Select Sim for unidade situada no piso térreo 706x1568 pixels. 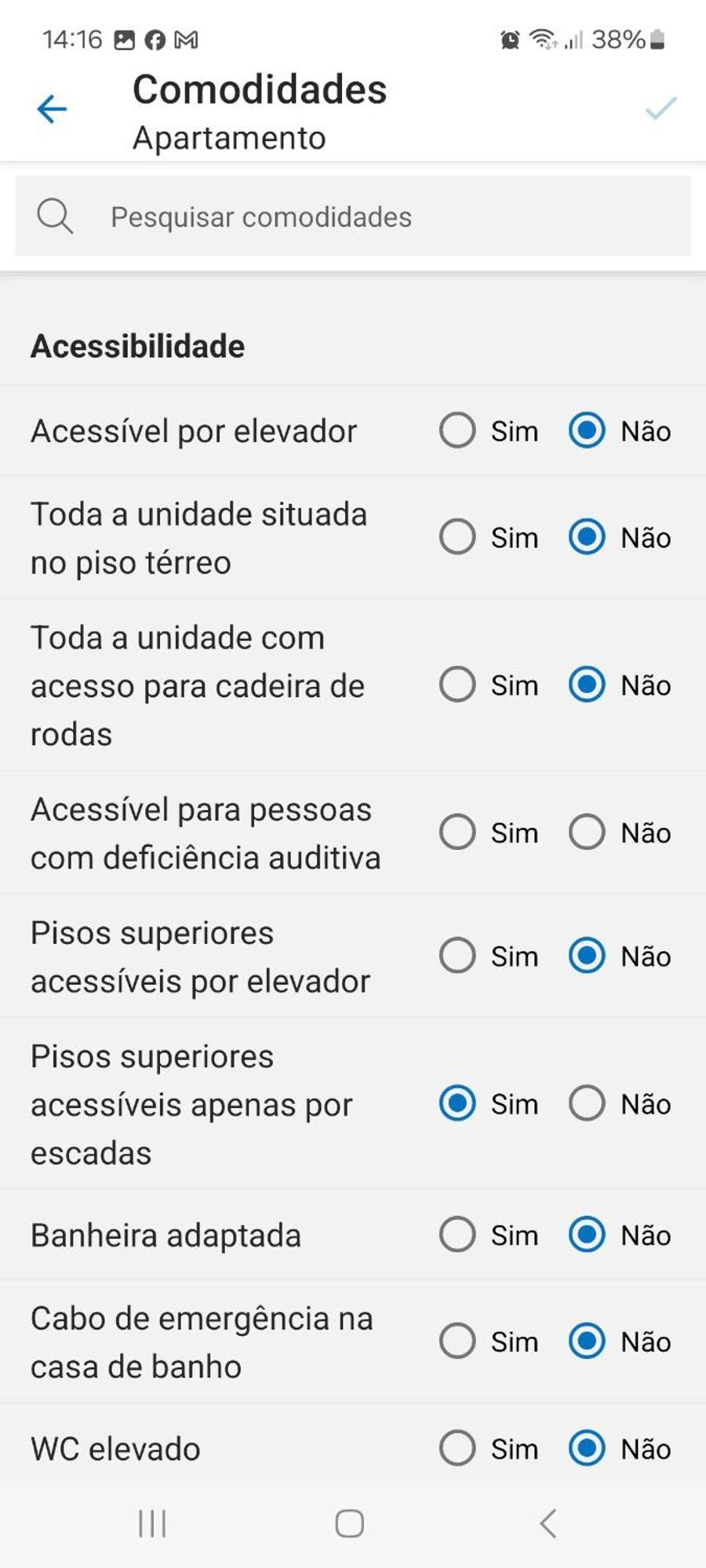457,537
